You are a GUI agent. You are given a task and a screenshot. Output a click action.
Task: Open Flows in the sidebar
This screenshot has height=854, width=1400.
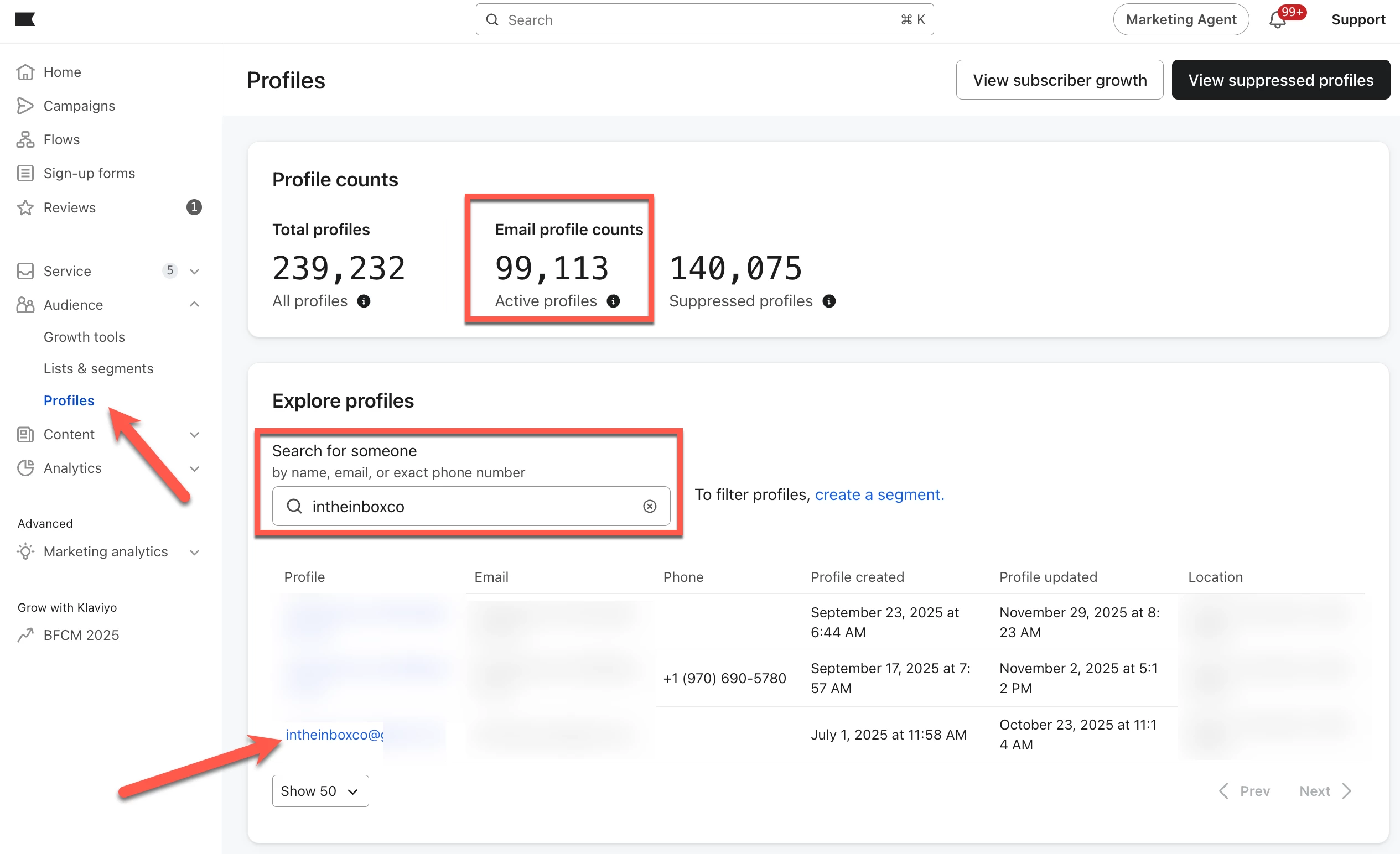click(61, 139)
